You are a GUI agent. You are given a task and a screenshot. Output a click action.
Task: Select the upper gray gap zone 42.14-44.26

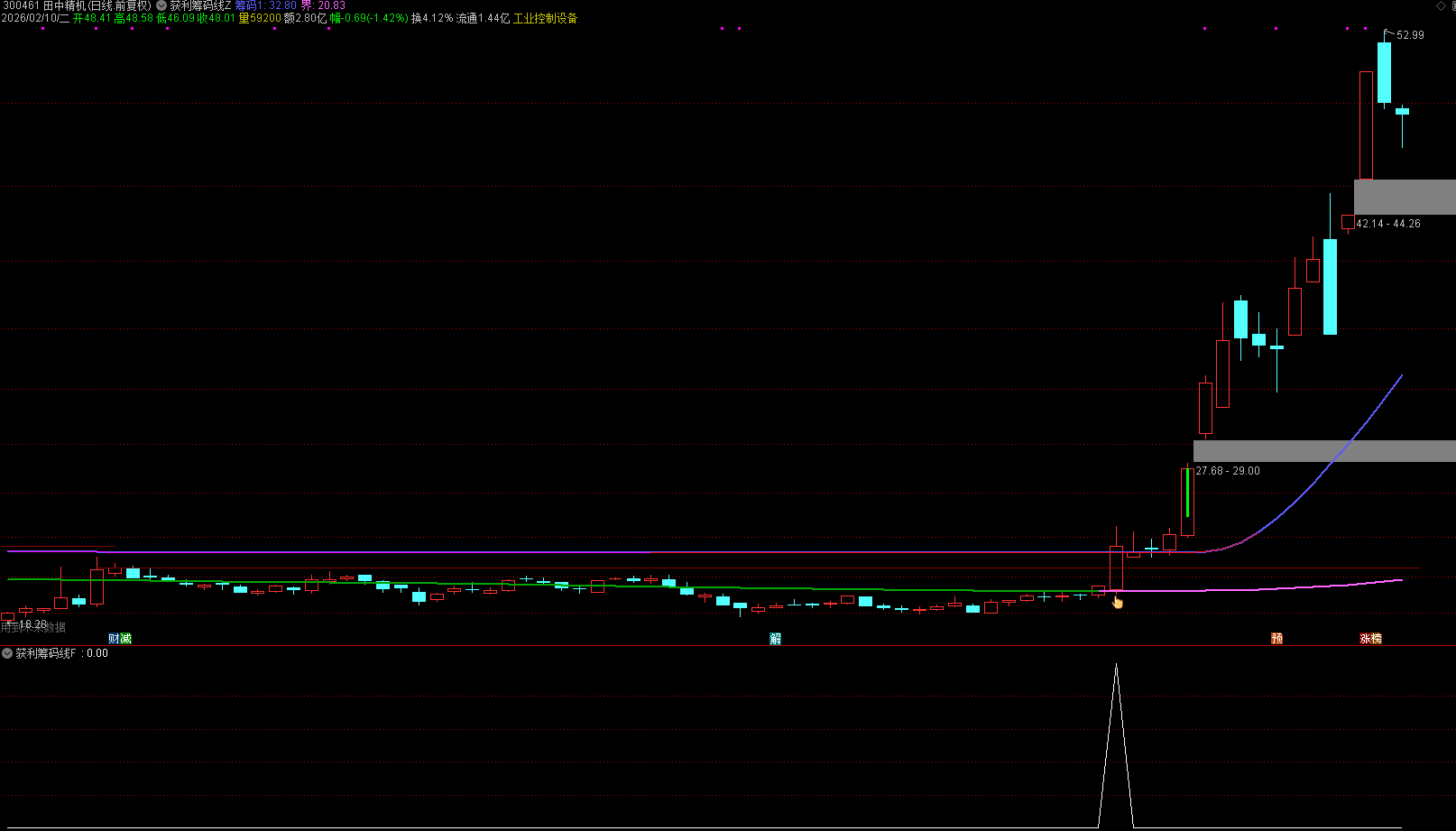[1404, 197]
